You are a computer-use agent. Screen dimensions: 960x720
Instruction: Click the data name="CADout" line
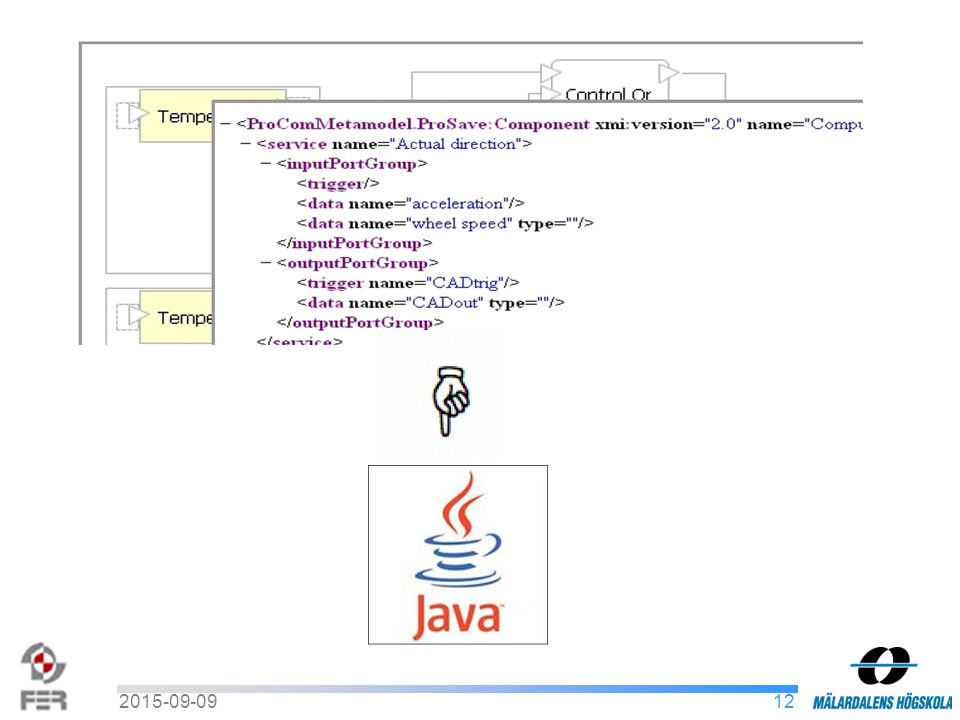pyautogui.click(x=430, y=302)
